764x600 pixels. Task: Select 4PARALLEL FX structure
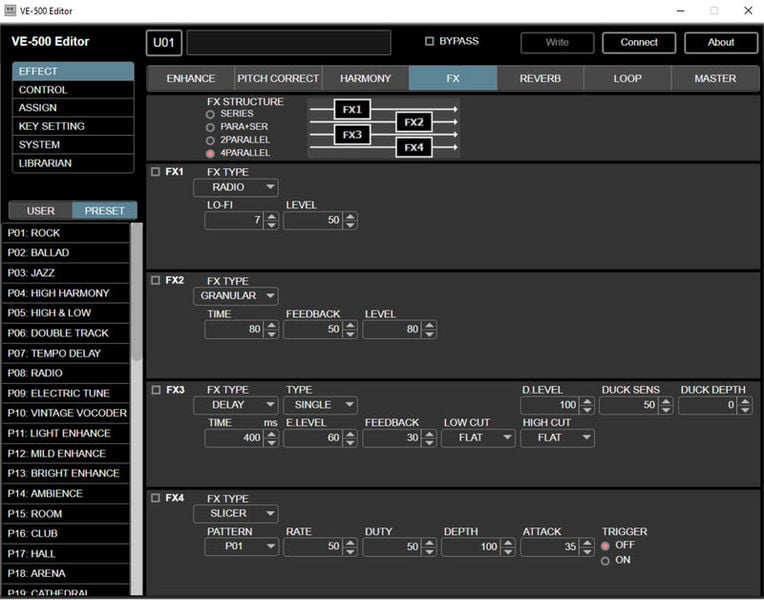[x=210, y=154]
